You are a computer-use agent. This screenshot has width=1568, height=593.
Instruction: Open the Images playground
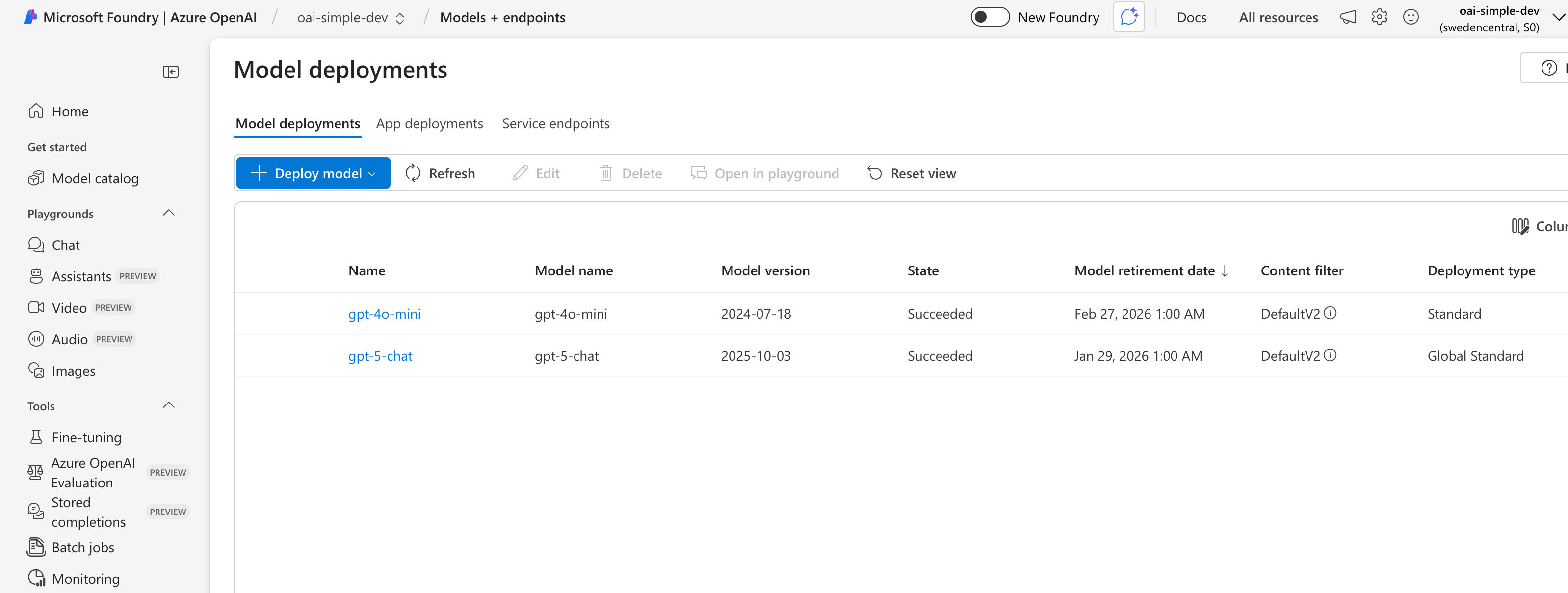click(61, 371)
